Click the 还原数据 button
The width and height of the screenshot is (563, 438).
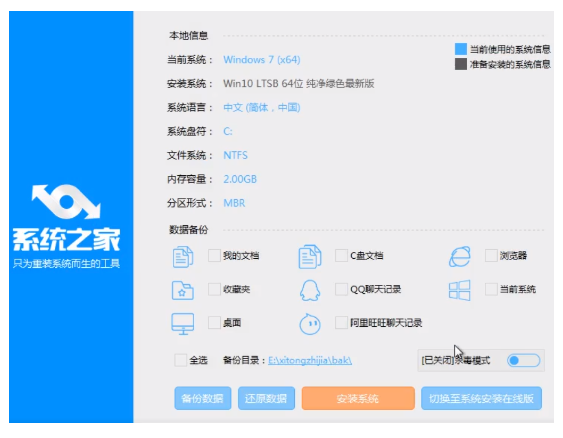(266, 398)
